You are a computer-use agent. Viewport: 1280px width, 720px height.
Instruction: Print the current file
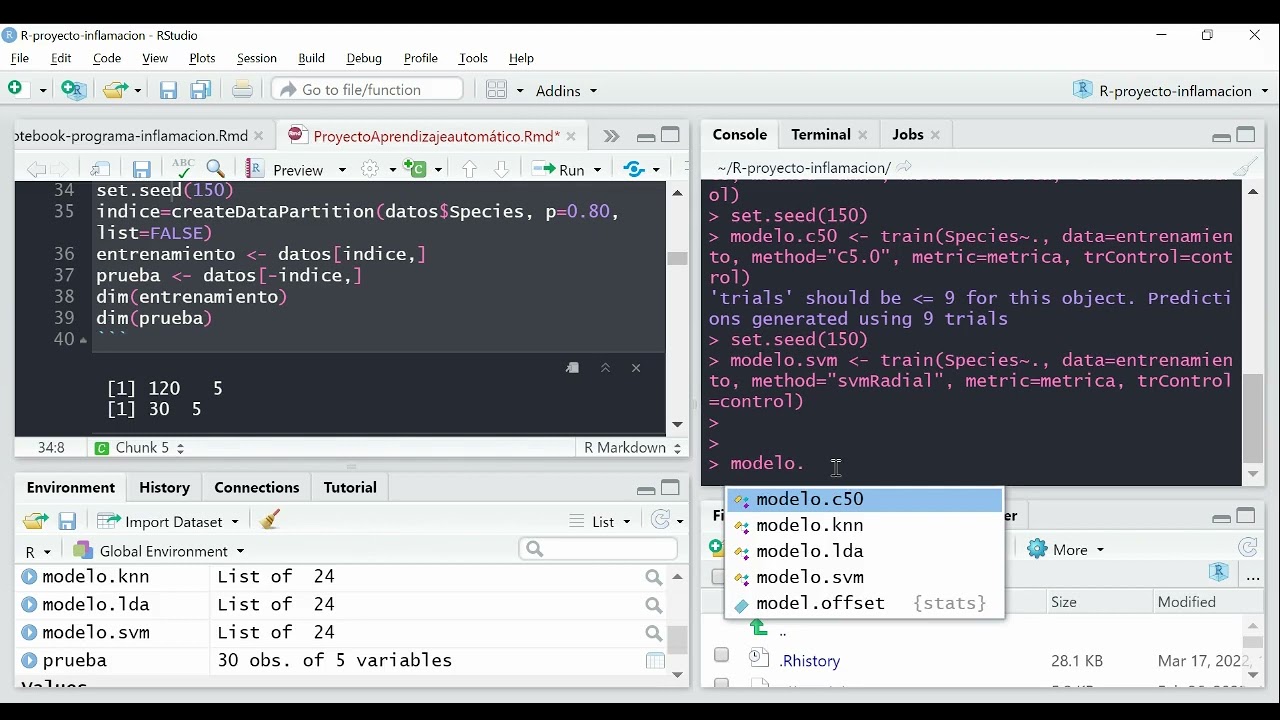(242, 90)
